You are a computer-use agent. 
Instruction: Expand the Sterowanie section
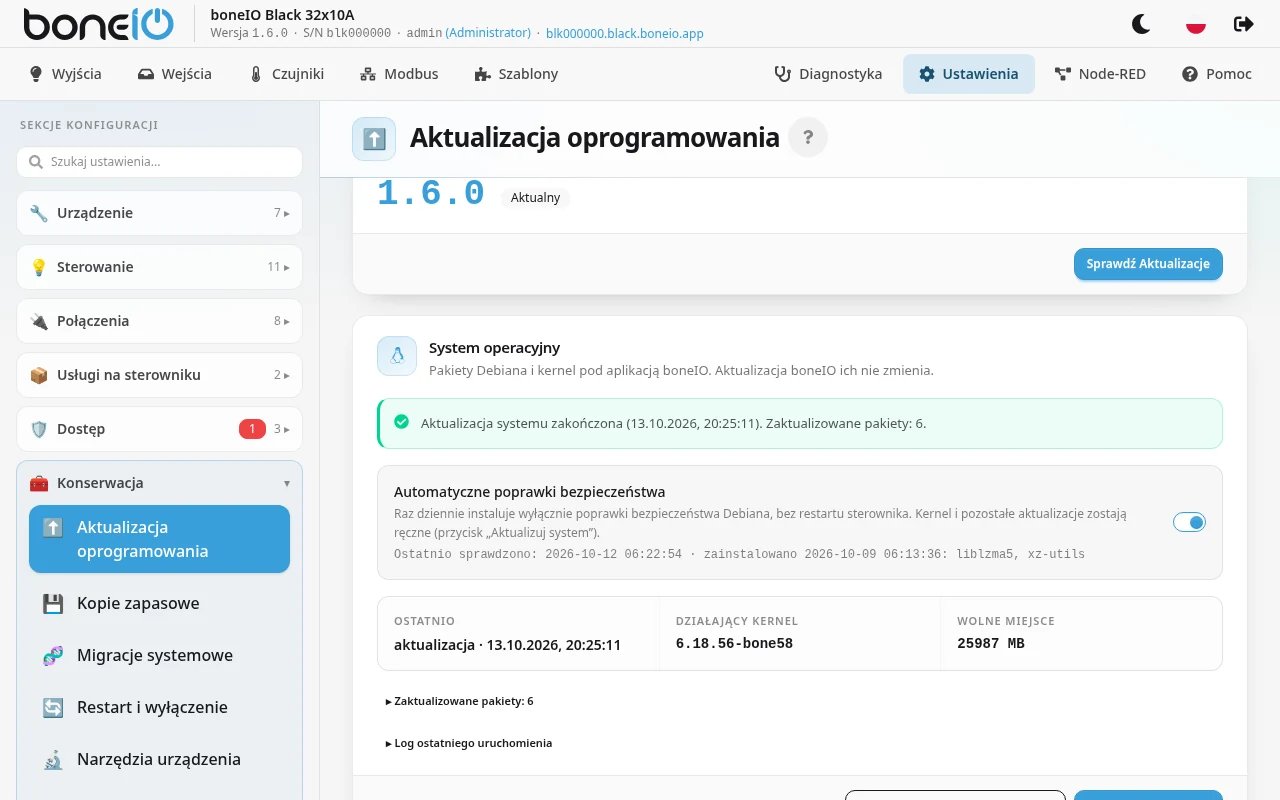coord(159,267)
